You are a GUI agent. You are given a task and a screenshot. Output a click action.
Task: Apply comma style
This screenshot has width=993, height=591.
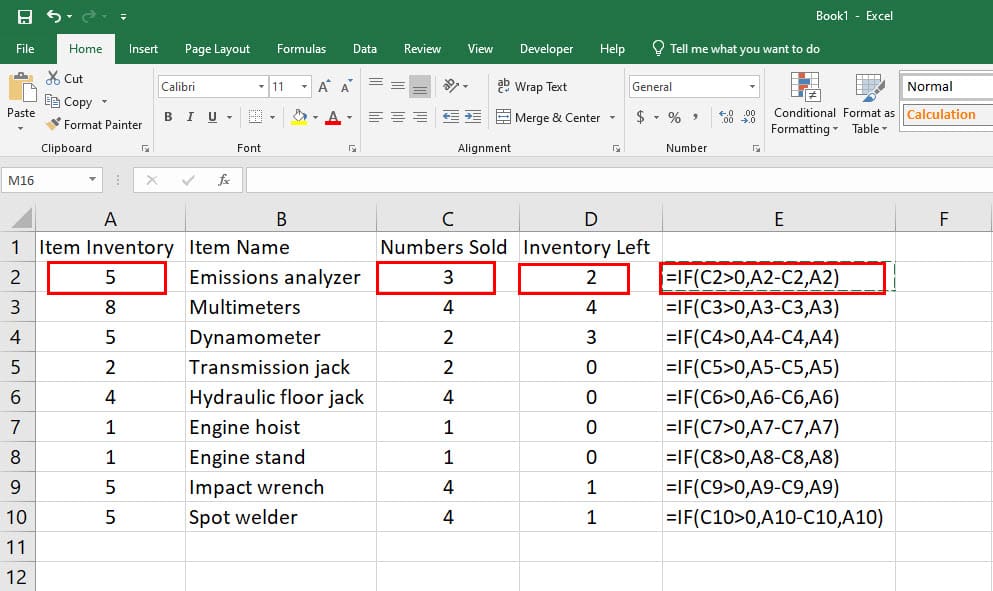(696, 117)
